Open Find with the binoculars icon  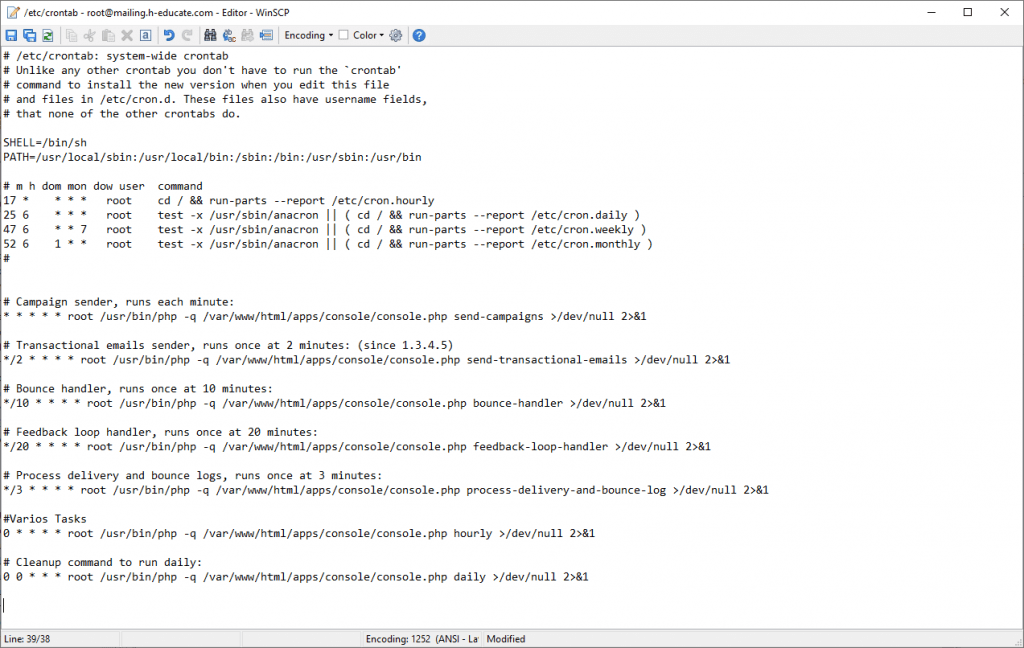[x=210, y=35]
